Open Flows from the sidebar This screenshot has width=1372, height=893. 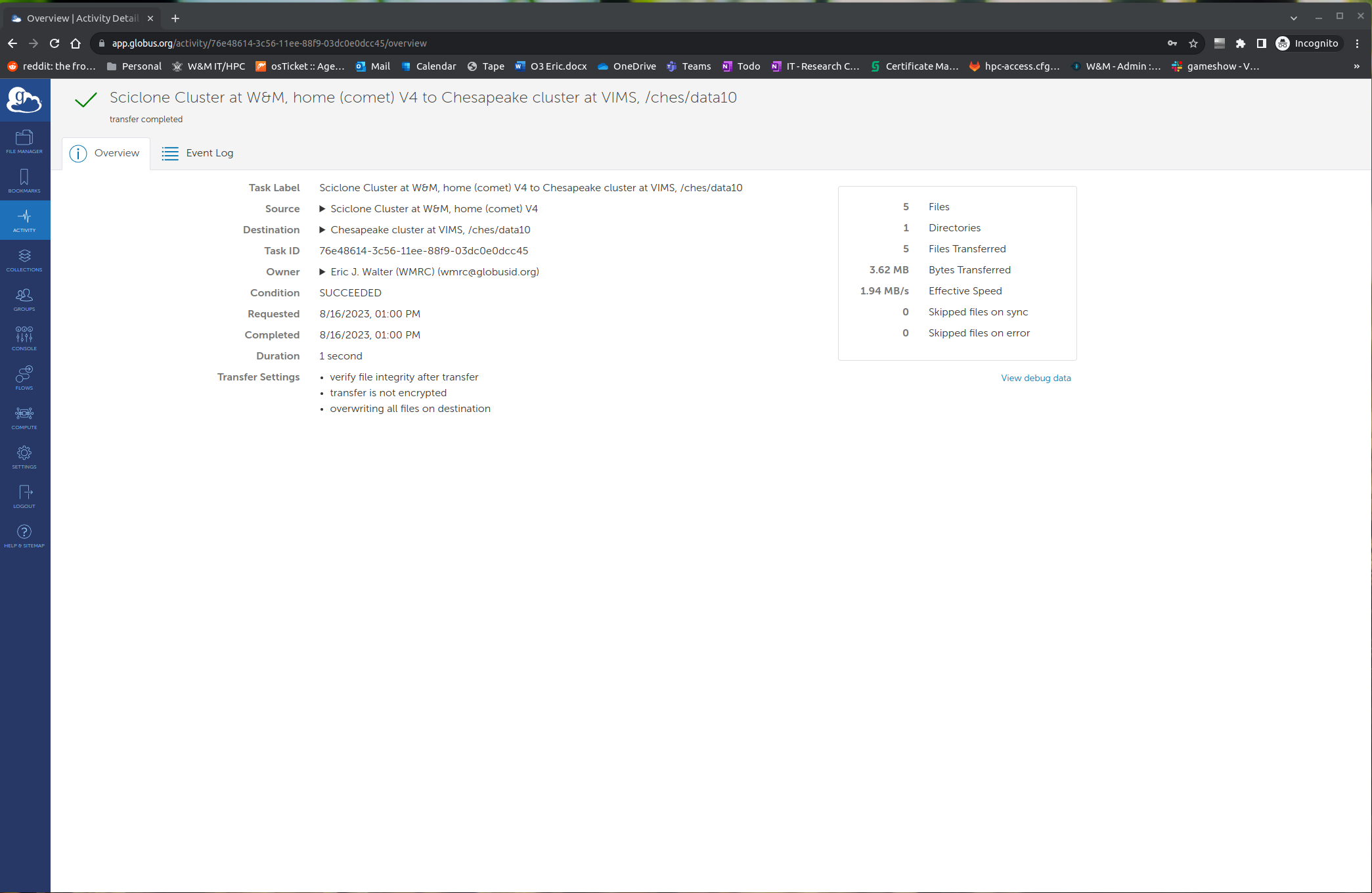24,378
